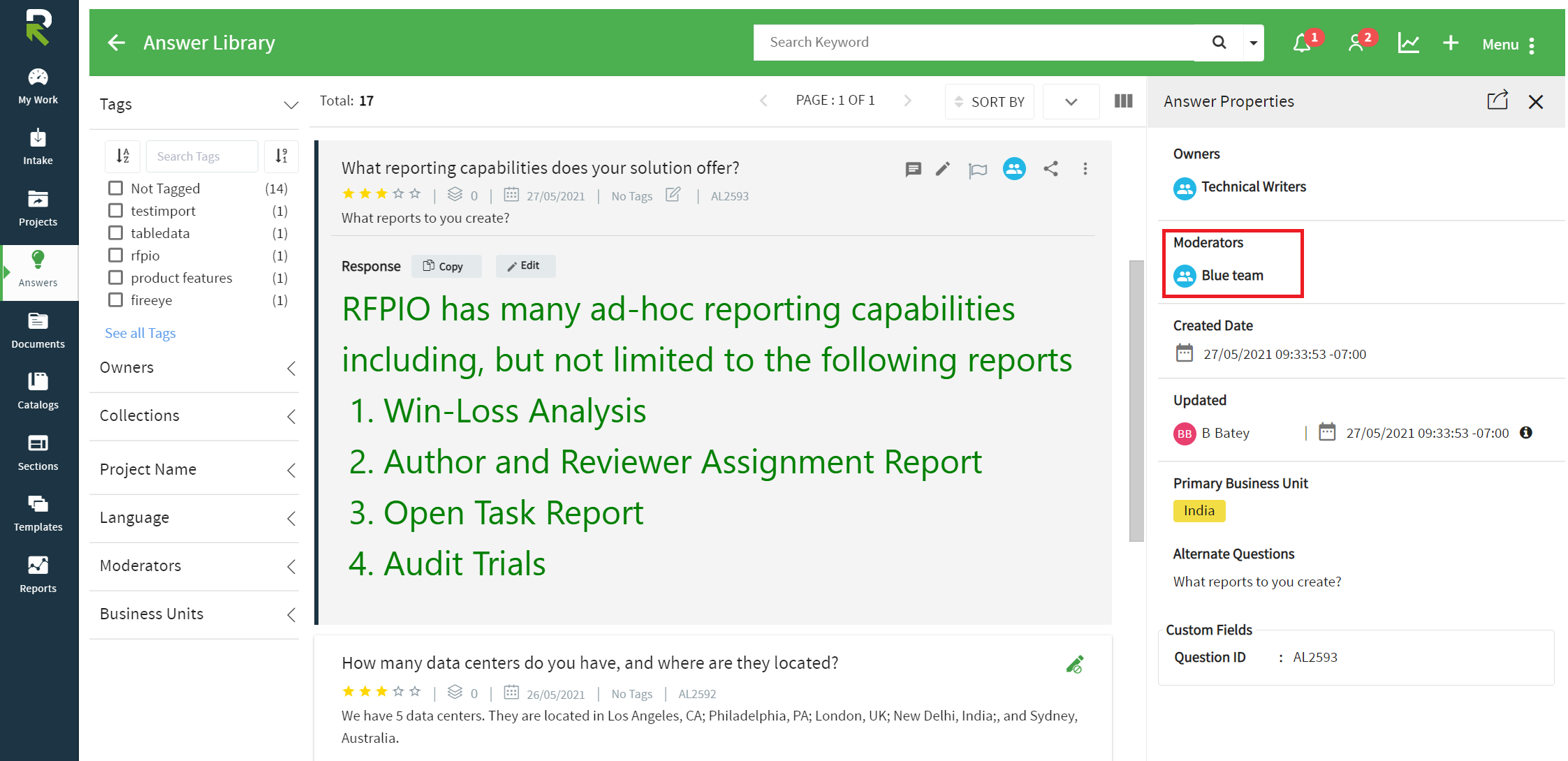
Task: Click the Technical Writers owner
Action: [1240, 187]
